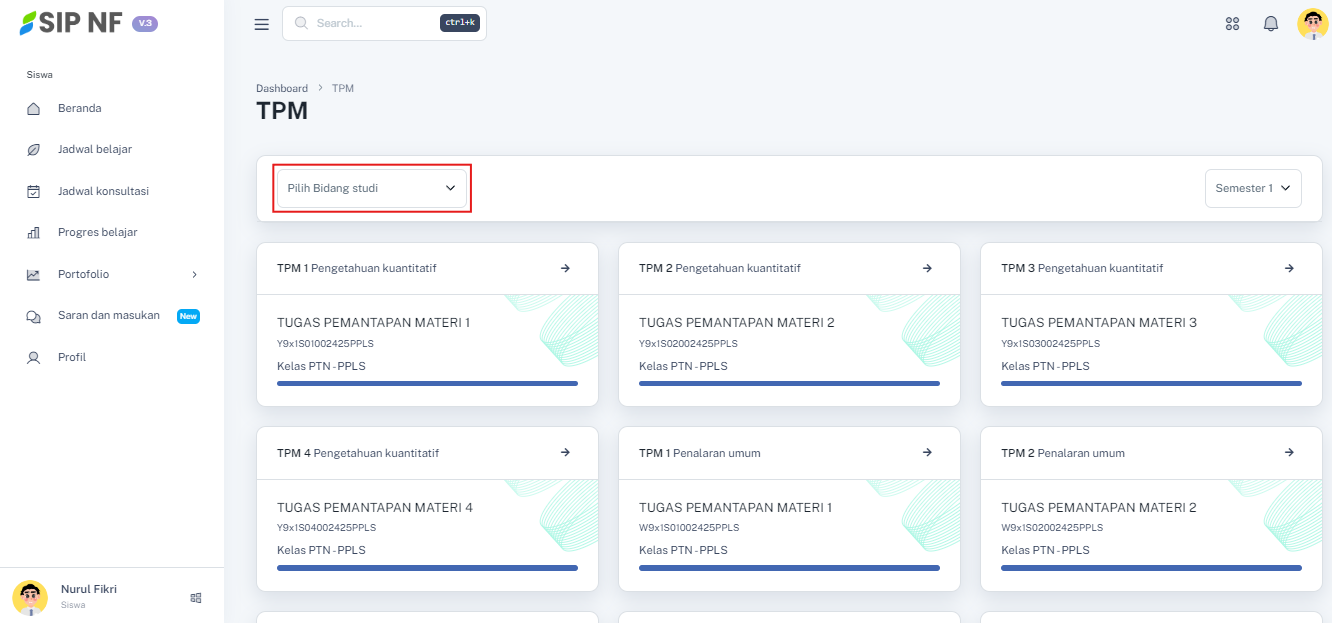This screenshot has height=623, width=1332.
Task: Open the user avatar in top right
Action: 1312,24
